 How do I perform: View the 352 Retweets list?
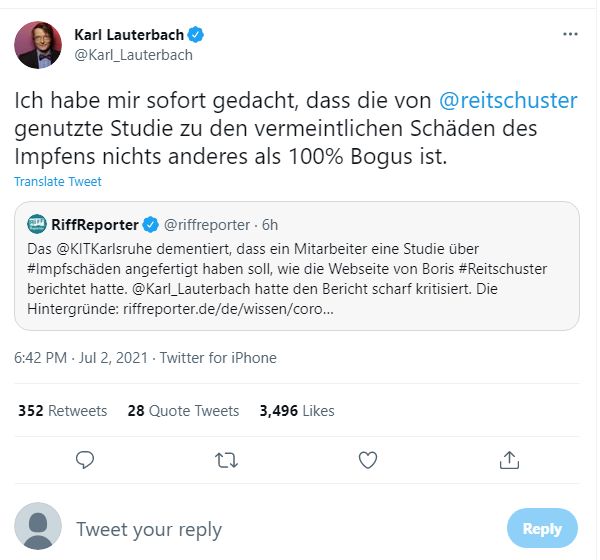[63, 411]
